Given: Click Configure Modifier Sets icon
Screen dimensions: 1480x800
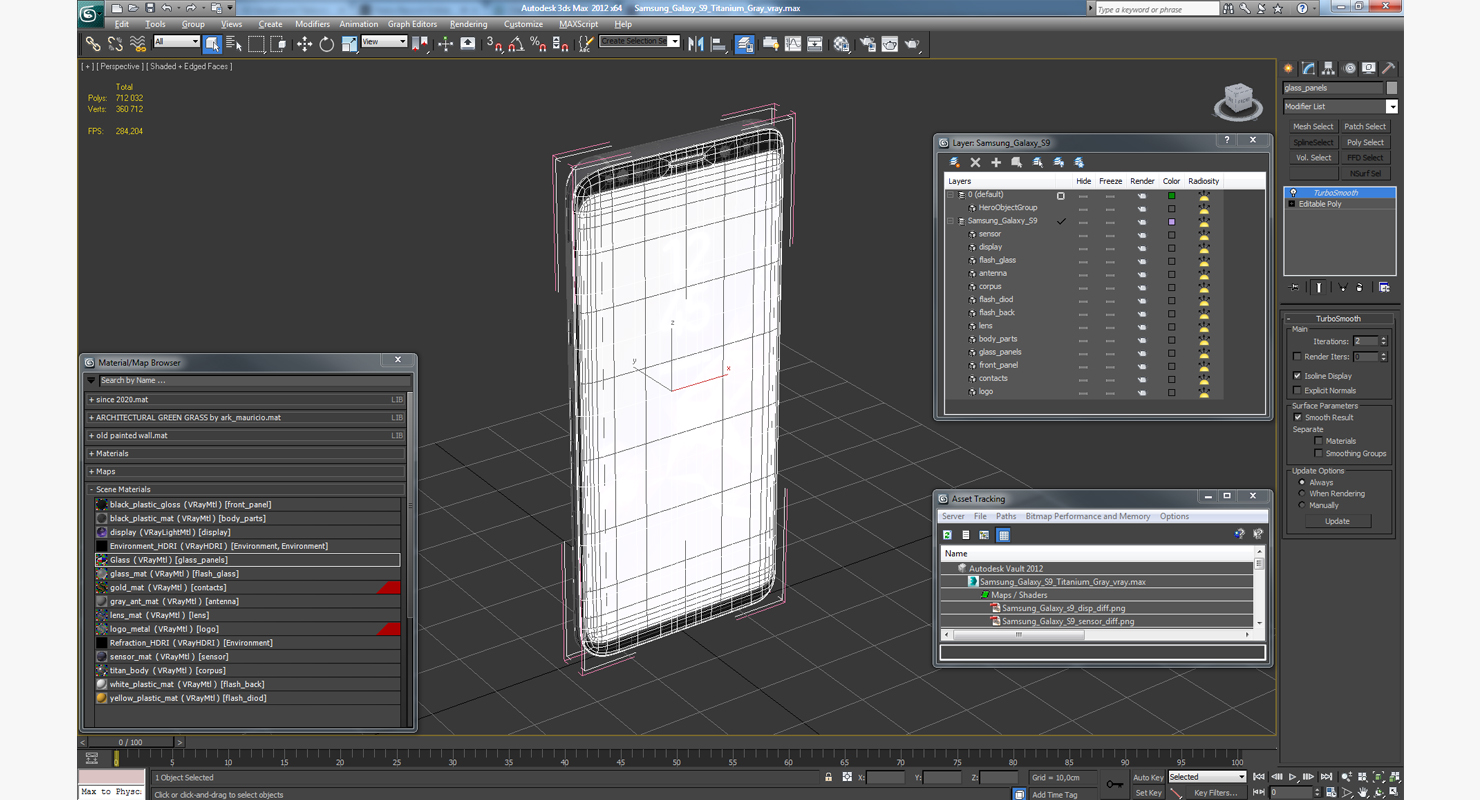Looking at the screenshot, I should tap(1385, 287).
